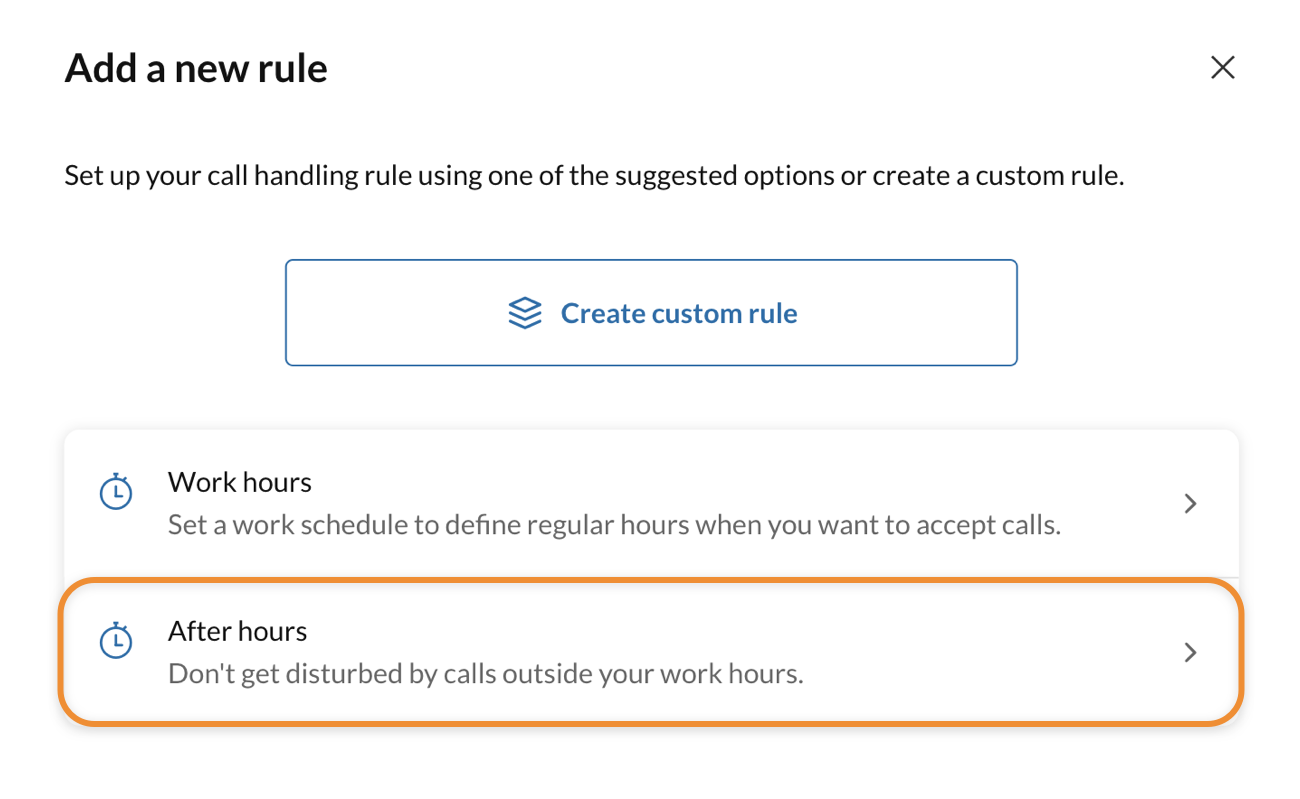Image resolution: width=1300 pixels, height=799 pixels.
Task: Click the 'Add a new rule' heading
Action: [x=196, y=68]
